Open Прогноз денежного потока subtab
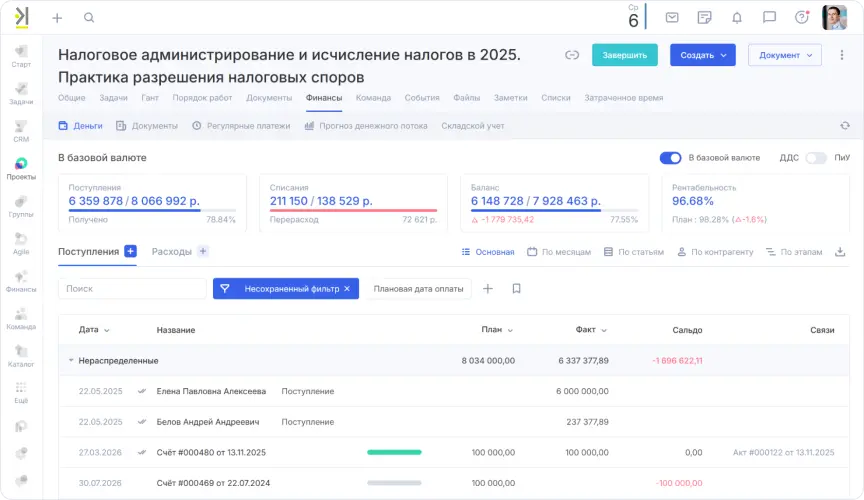Viewport: 864px width, 500px height. (366, 126)
